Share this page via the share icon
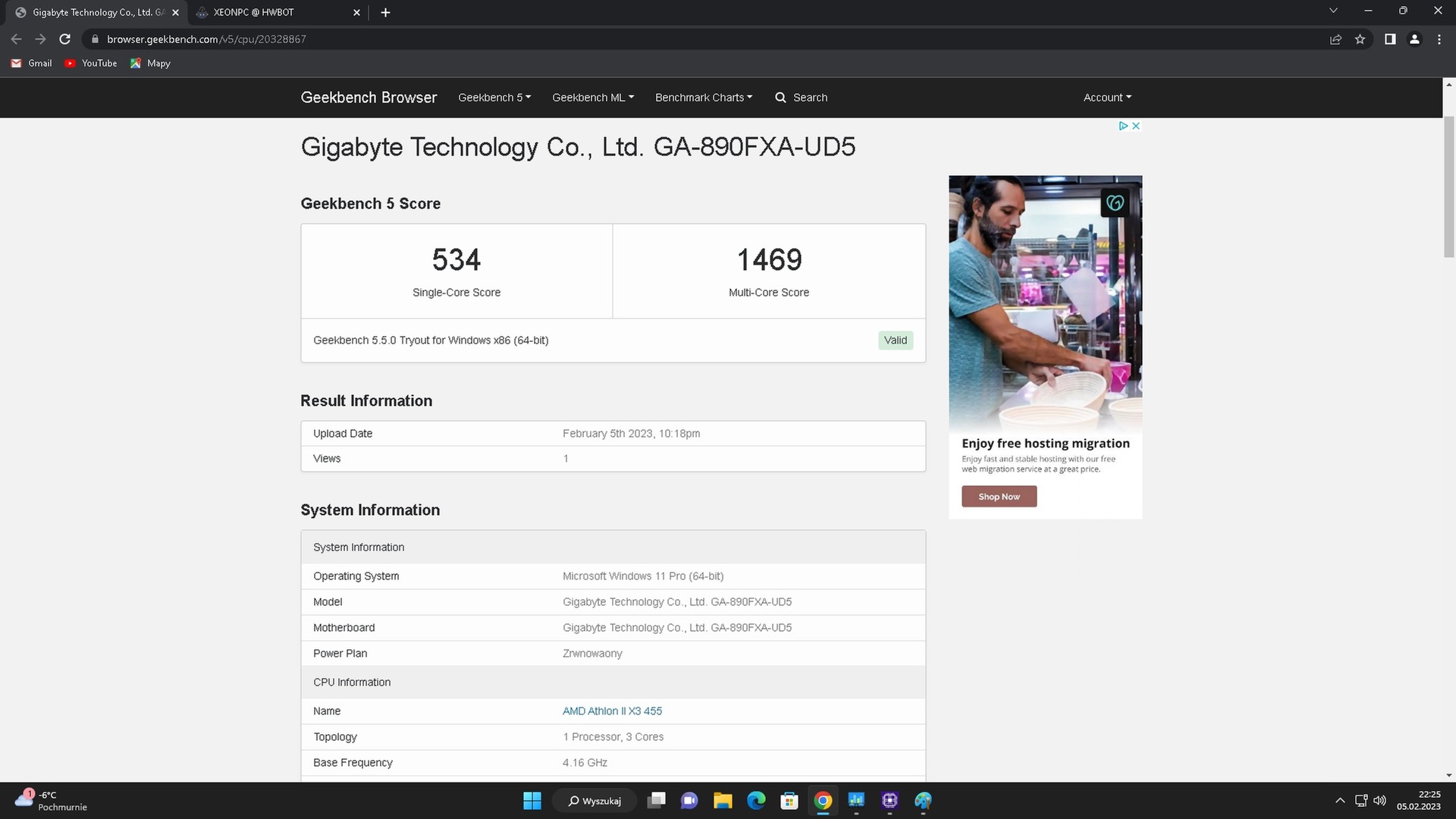The image size is (1456, 819). 1335,39
